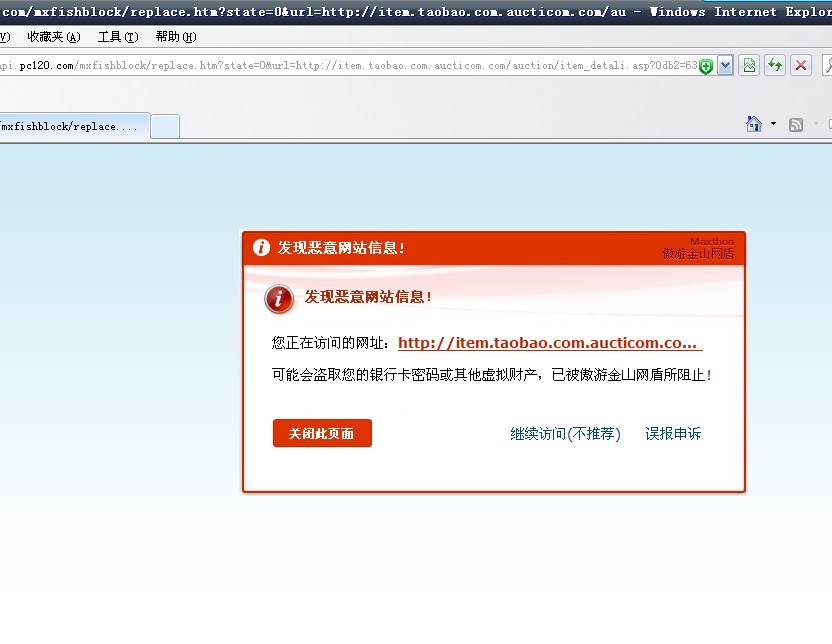Click the green security shield icon in address bar
Screen dimensions: 832x644
pos(706,66)
